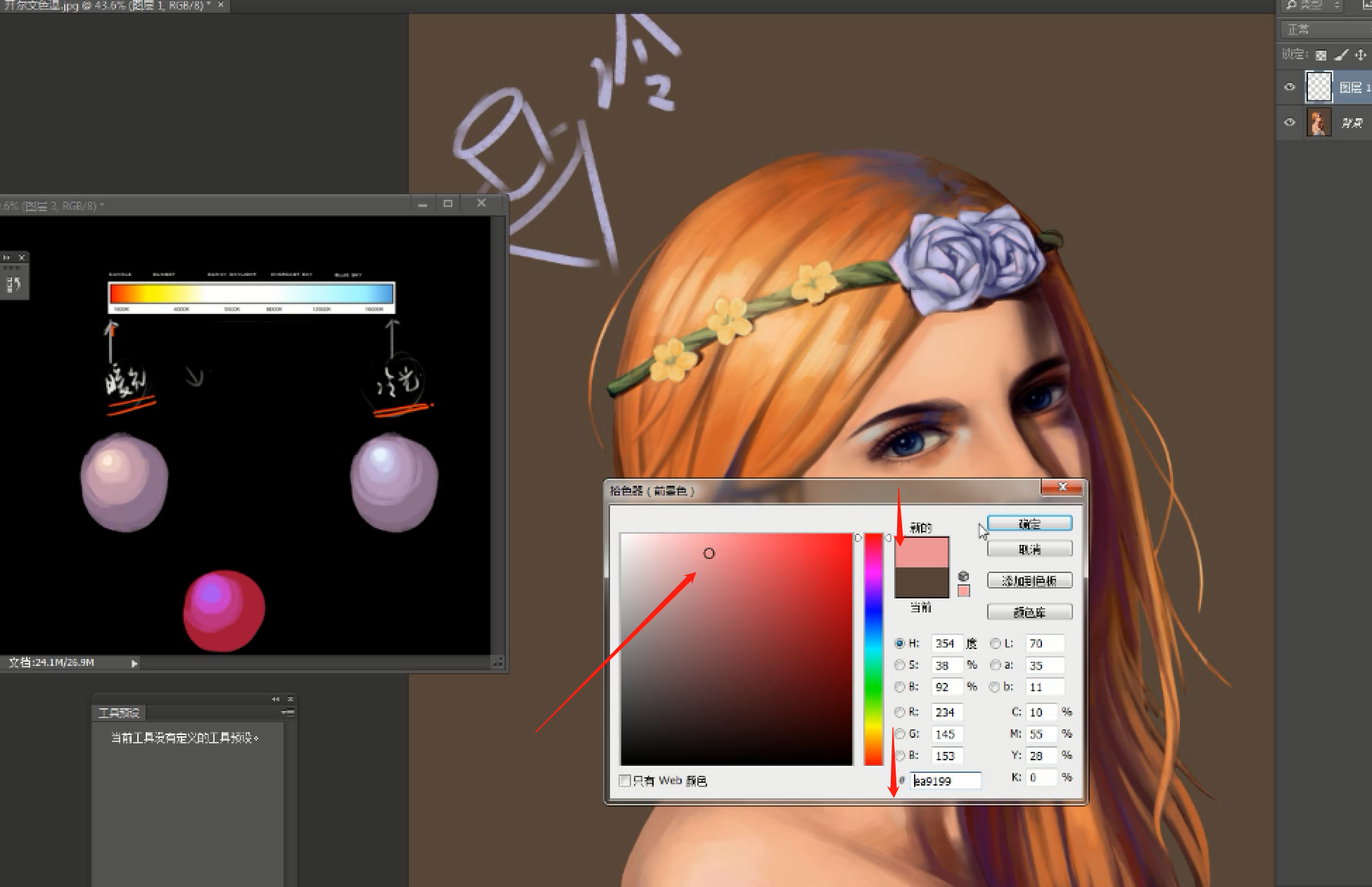
Task: Open the tool presets panel menu icon
Action: (x=288, y=712)
